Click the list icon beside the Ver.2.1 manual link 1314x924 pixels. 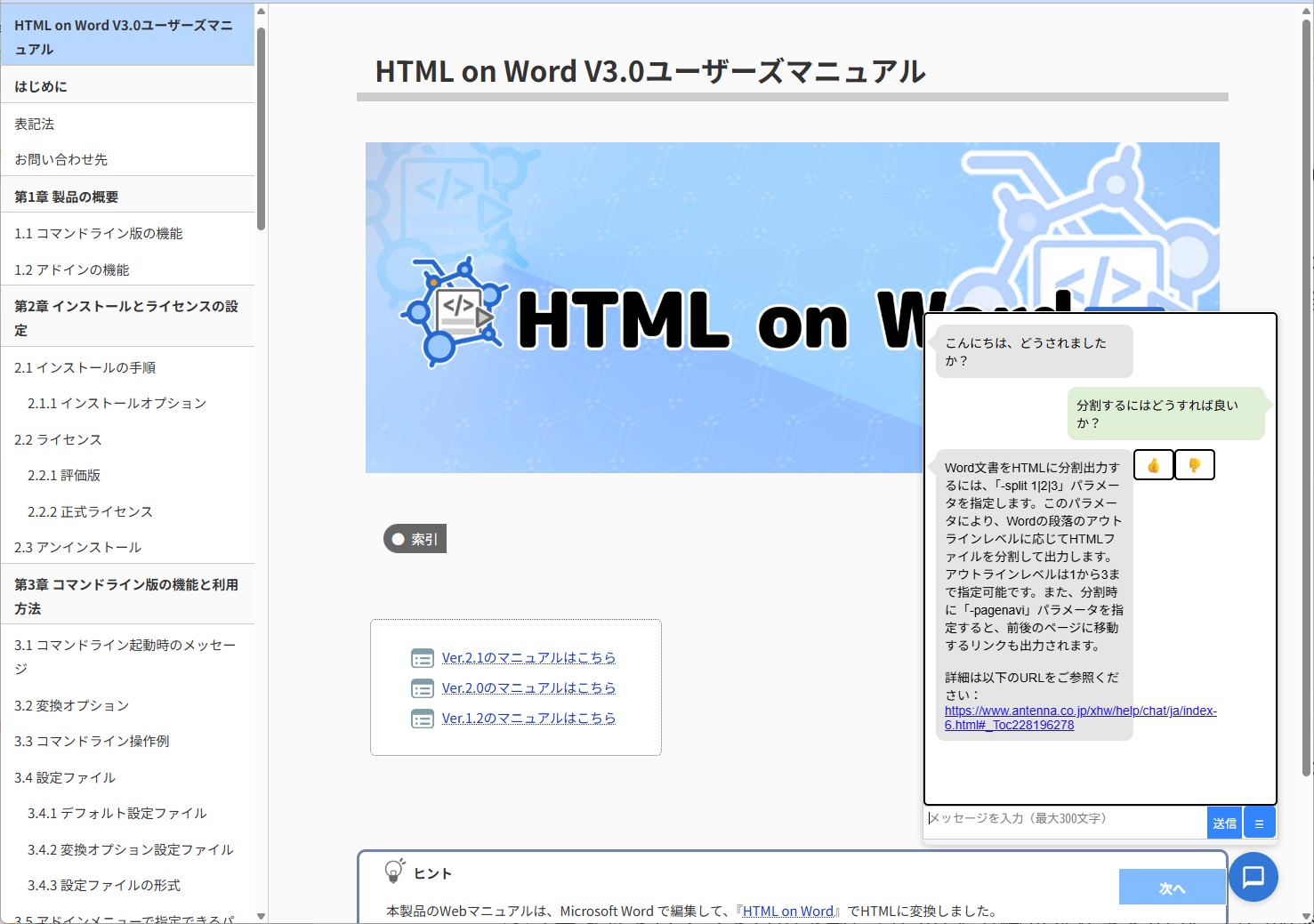pyautogui.click(x=423, y=658)
